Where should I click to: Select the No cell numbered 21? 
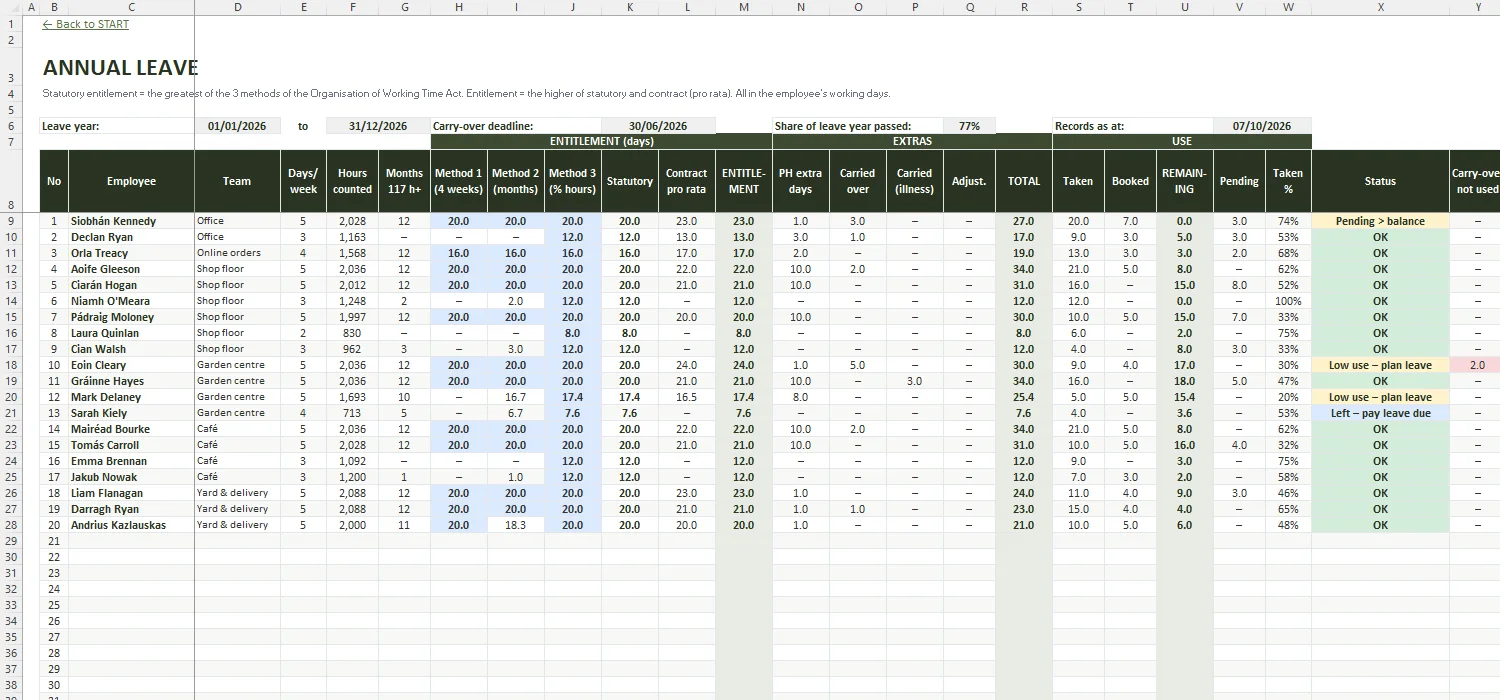point(54,541)
